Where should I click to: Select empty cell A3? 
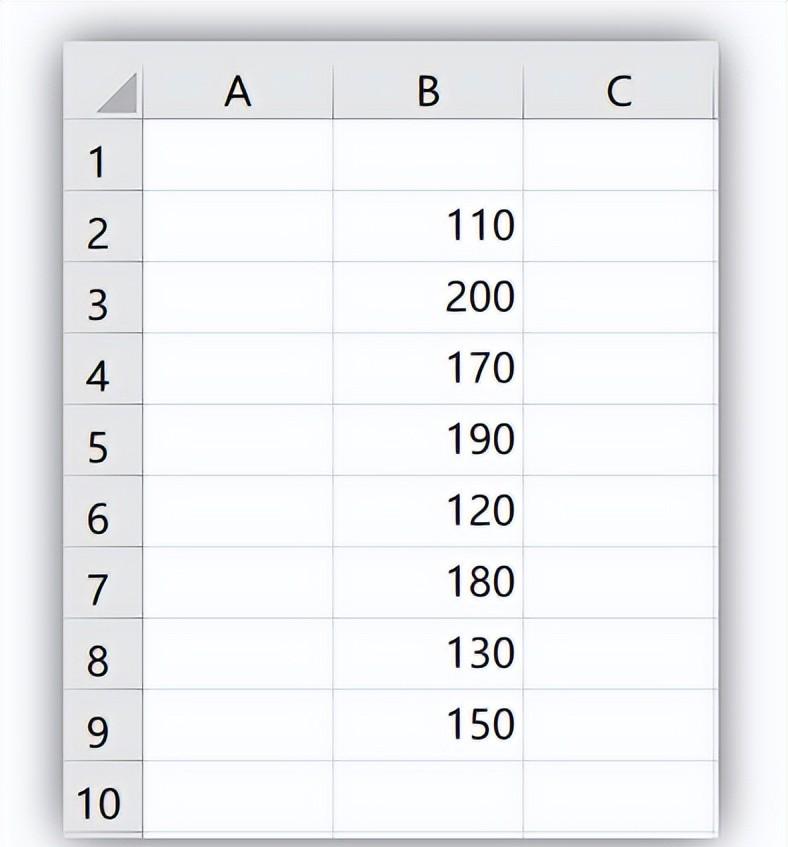pos(238,298)
